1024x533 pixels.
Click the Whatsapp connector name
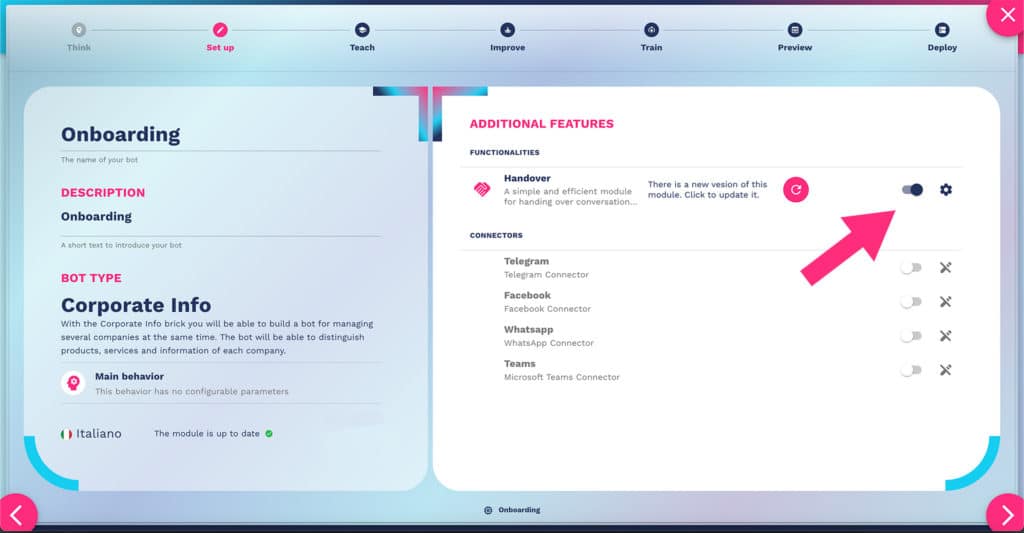click(x=528, y=329)
